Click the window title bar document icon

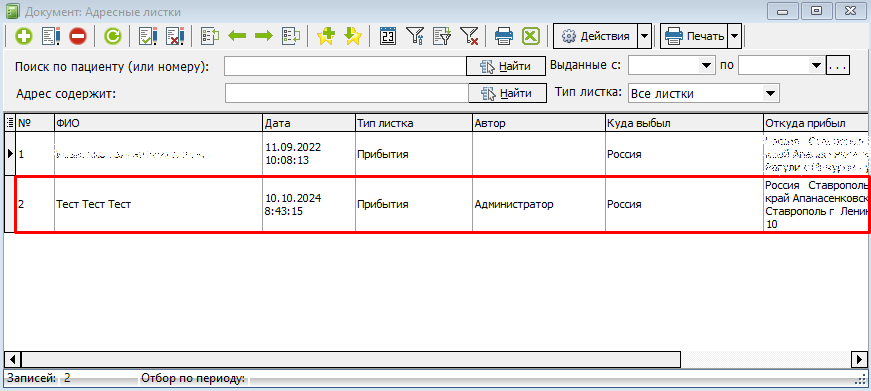(x=12, y=11)
